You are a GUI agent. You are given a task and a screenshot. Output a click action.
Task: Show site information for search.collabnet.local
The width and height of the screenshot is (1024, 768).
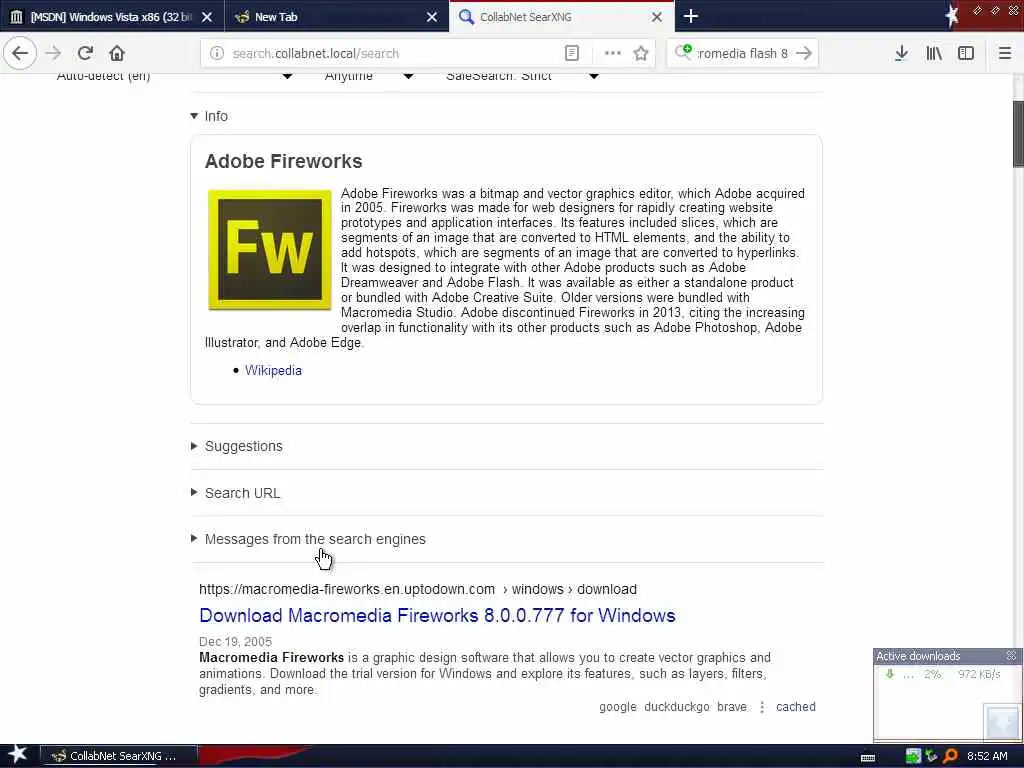pyautogui.click(x=217, y=54)
